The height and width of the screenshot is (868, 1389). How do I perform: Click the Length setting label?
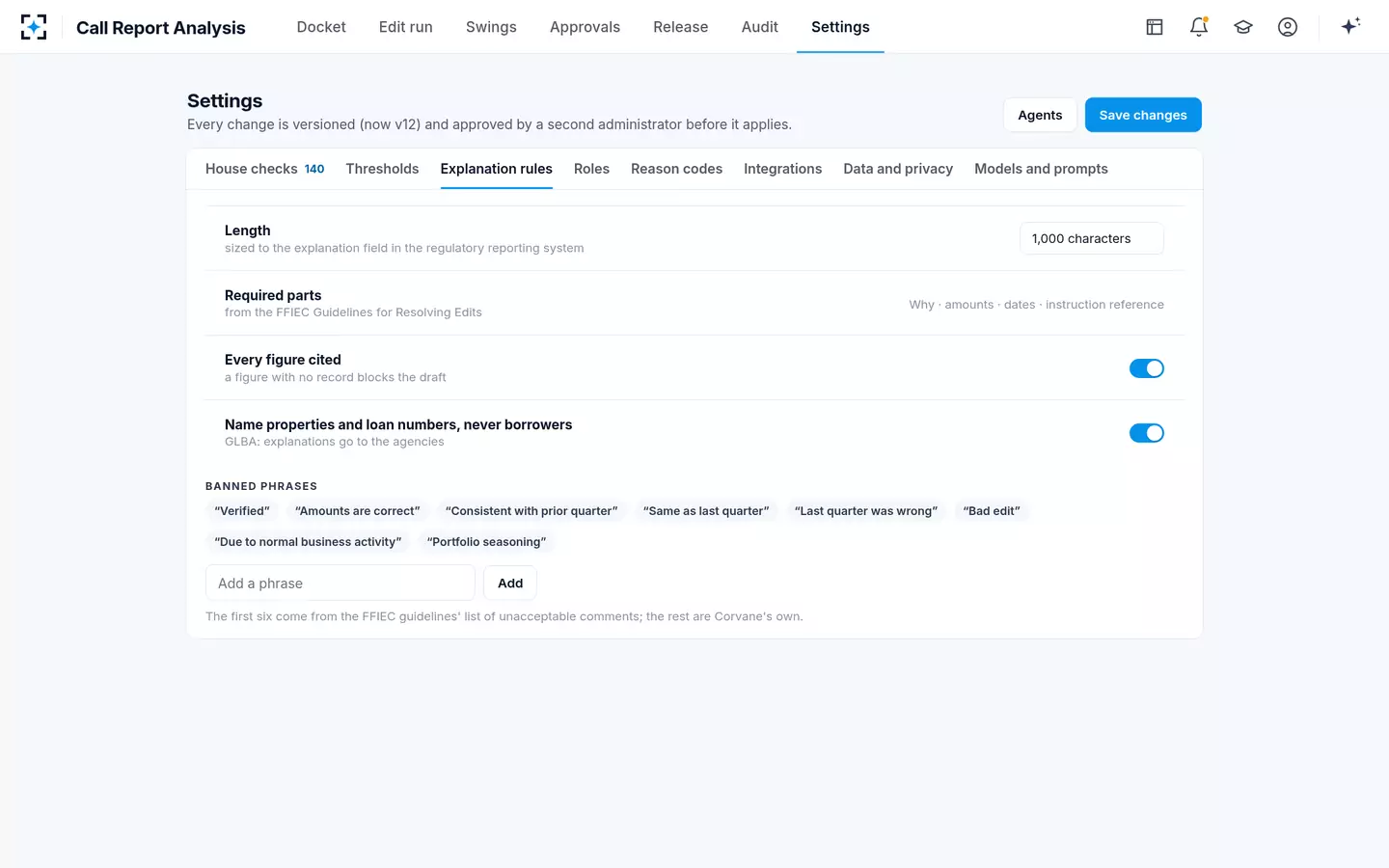pyautogui.click(x=248, y=231)
